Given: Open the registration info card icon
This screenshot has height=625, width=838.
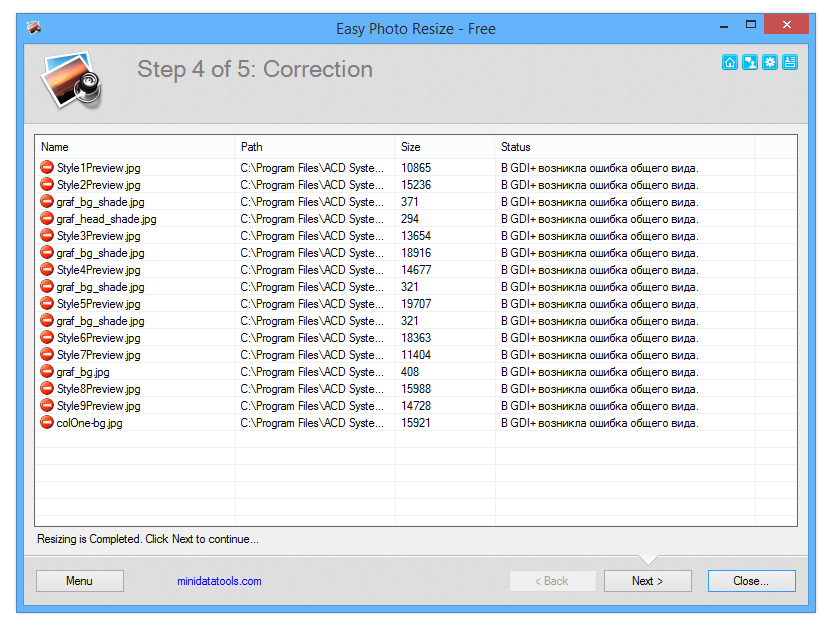Looking at the screenshot, I should pyautogui.click(x=790, y=63).
